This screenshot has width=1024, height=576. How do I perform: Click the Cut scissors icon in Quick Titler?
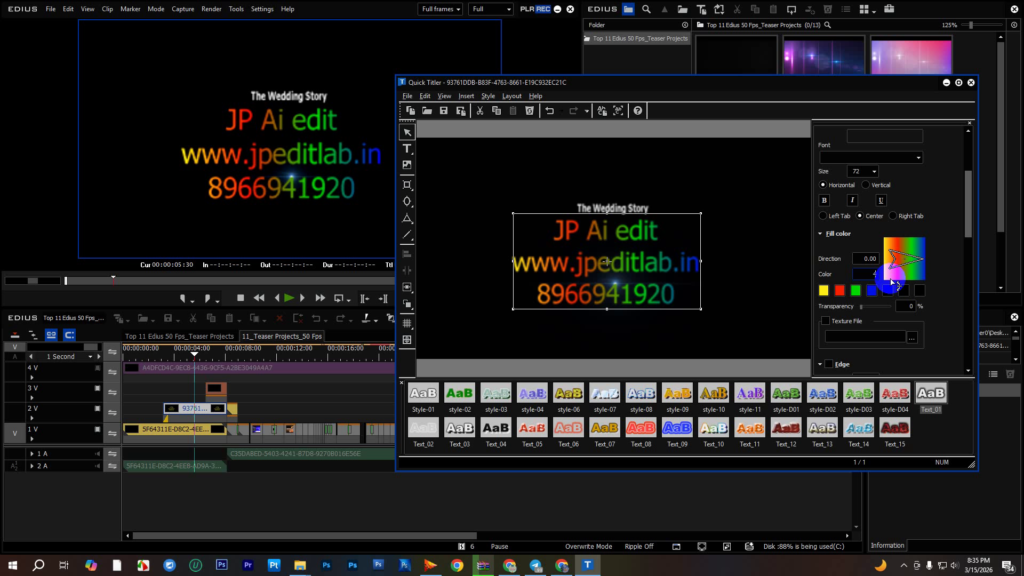click(481, 111)
